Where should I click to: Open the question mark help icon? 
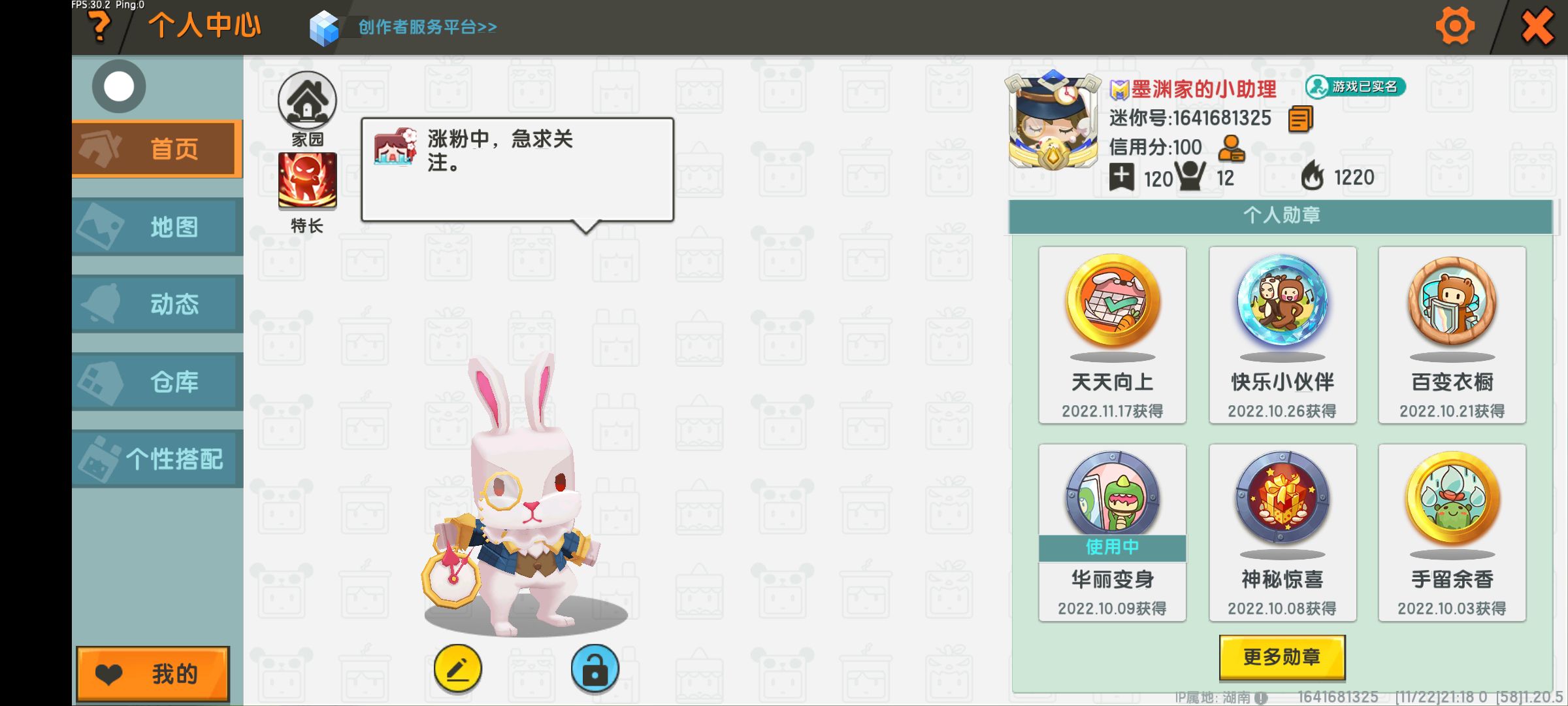click(x=99, y=28)
